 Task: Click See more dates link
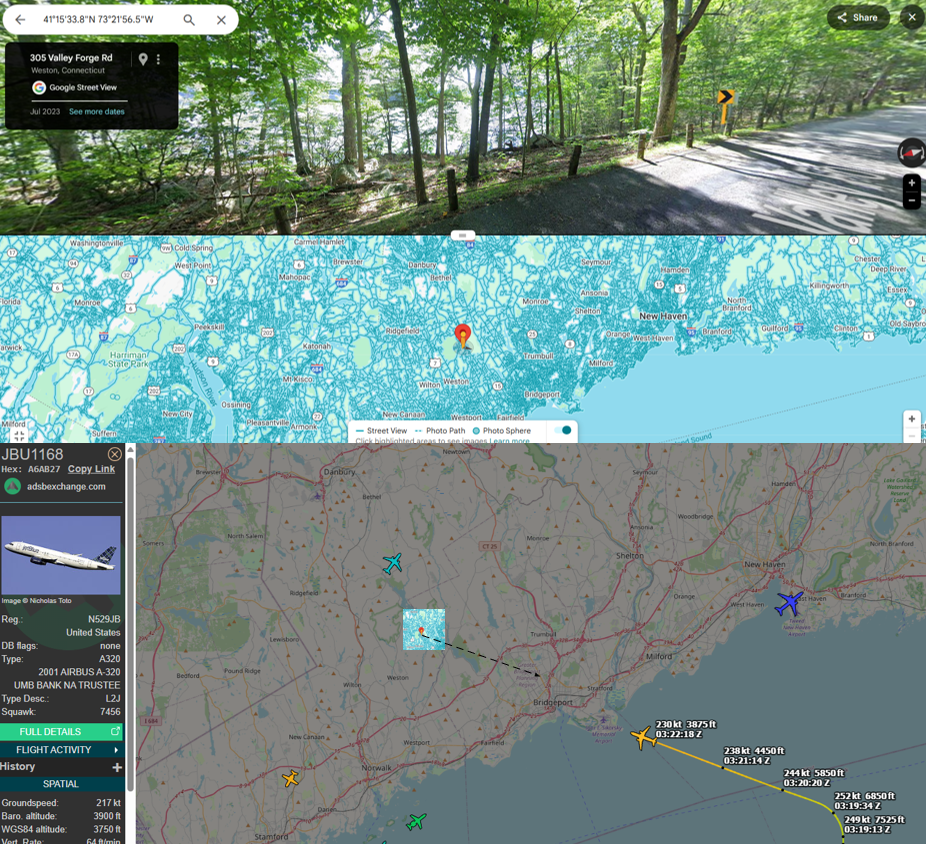coord(97,112)
